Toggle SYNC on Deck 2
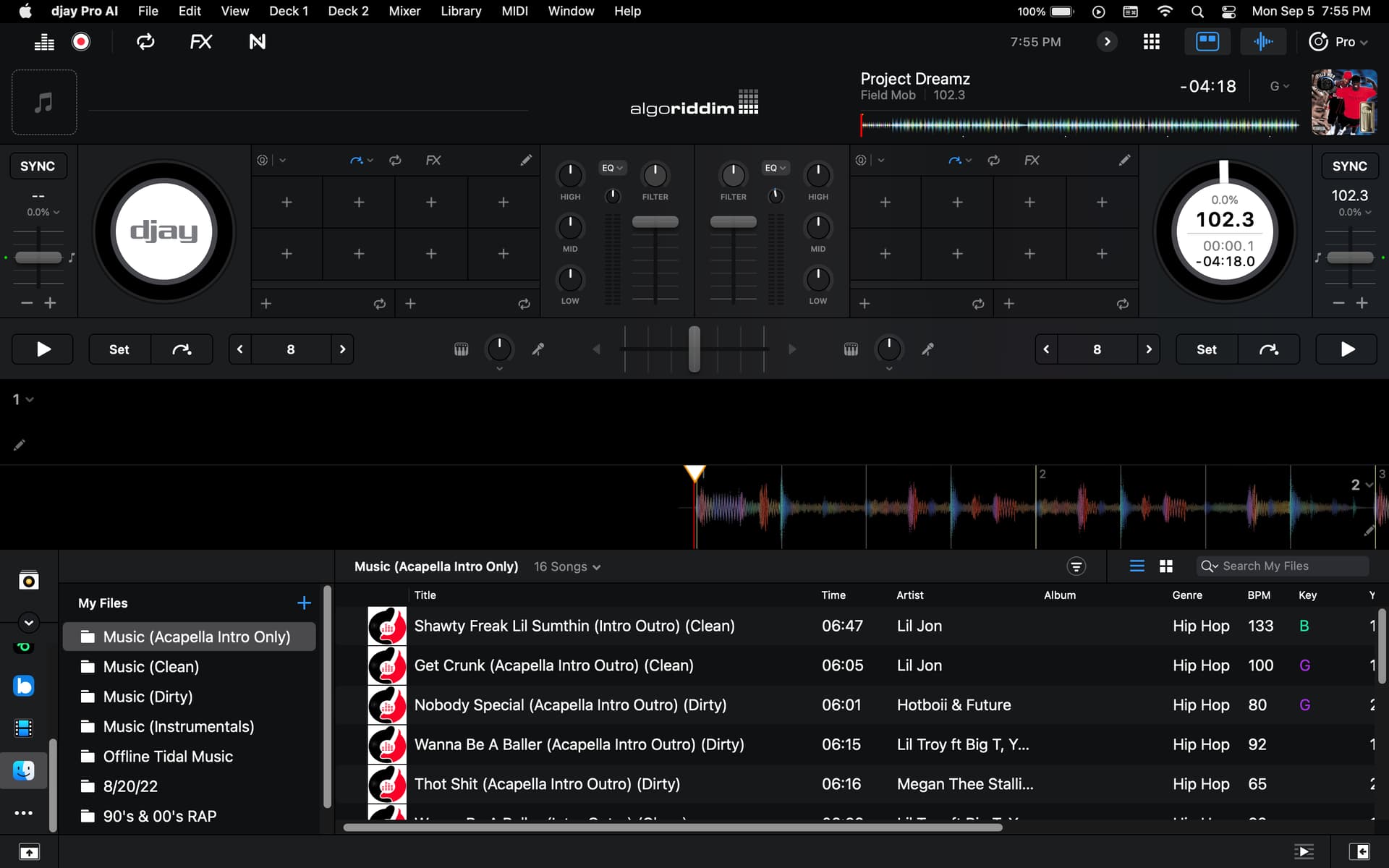 coord(1350,166)
